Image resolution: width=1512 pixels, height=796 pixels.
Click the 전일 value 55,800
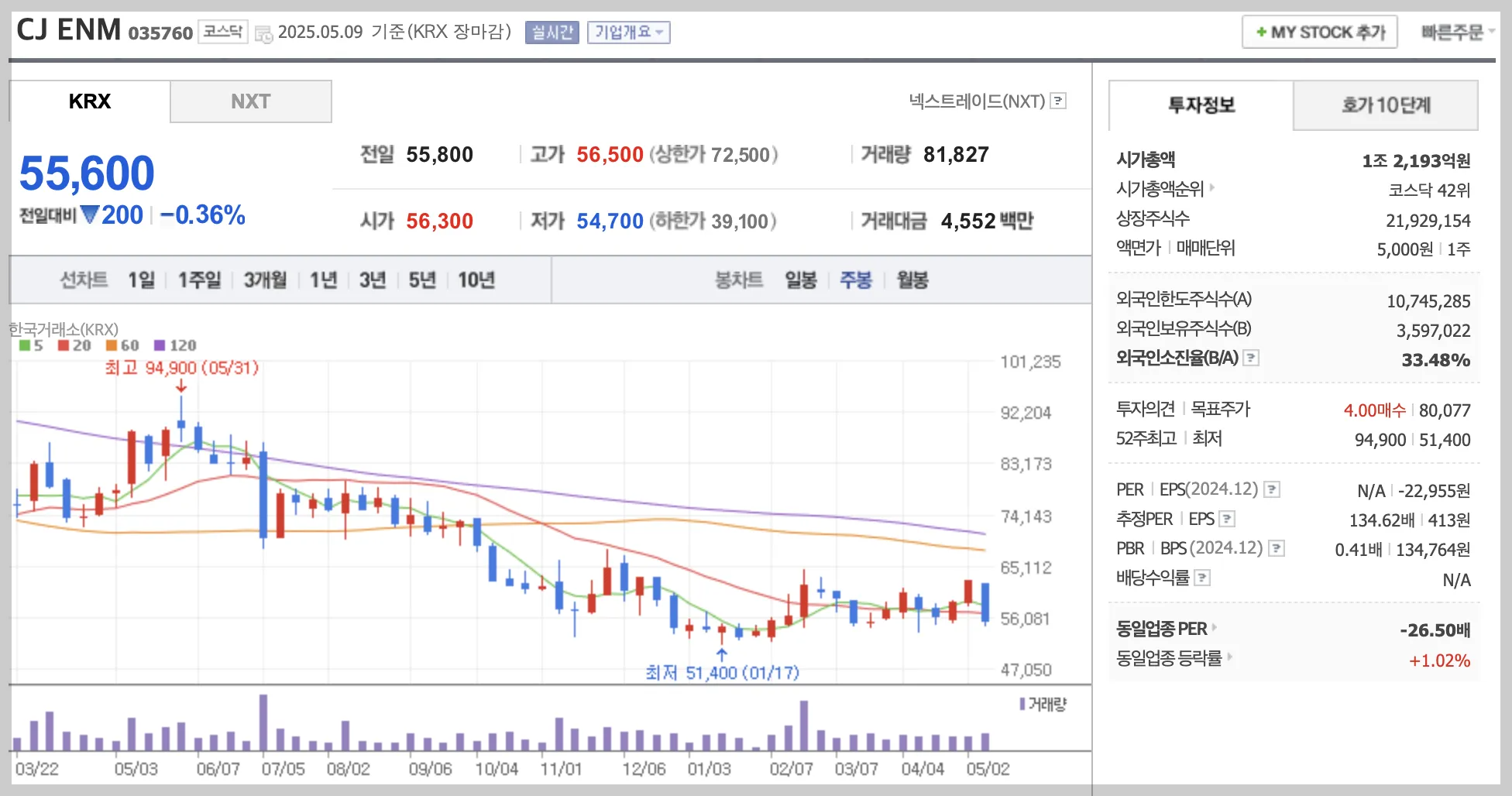point(439,155)
